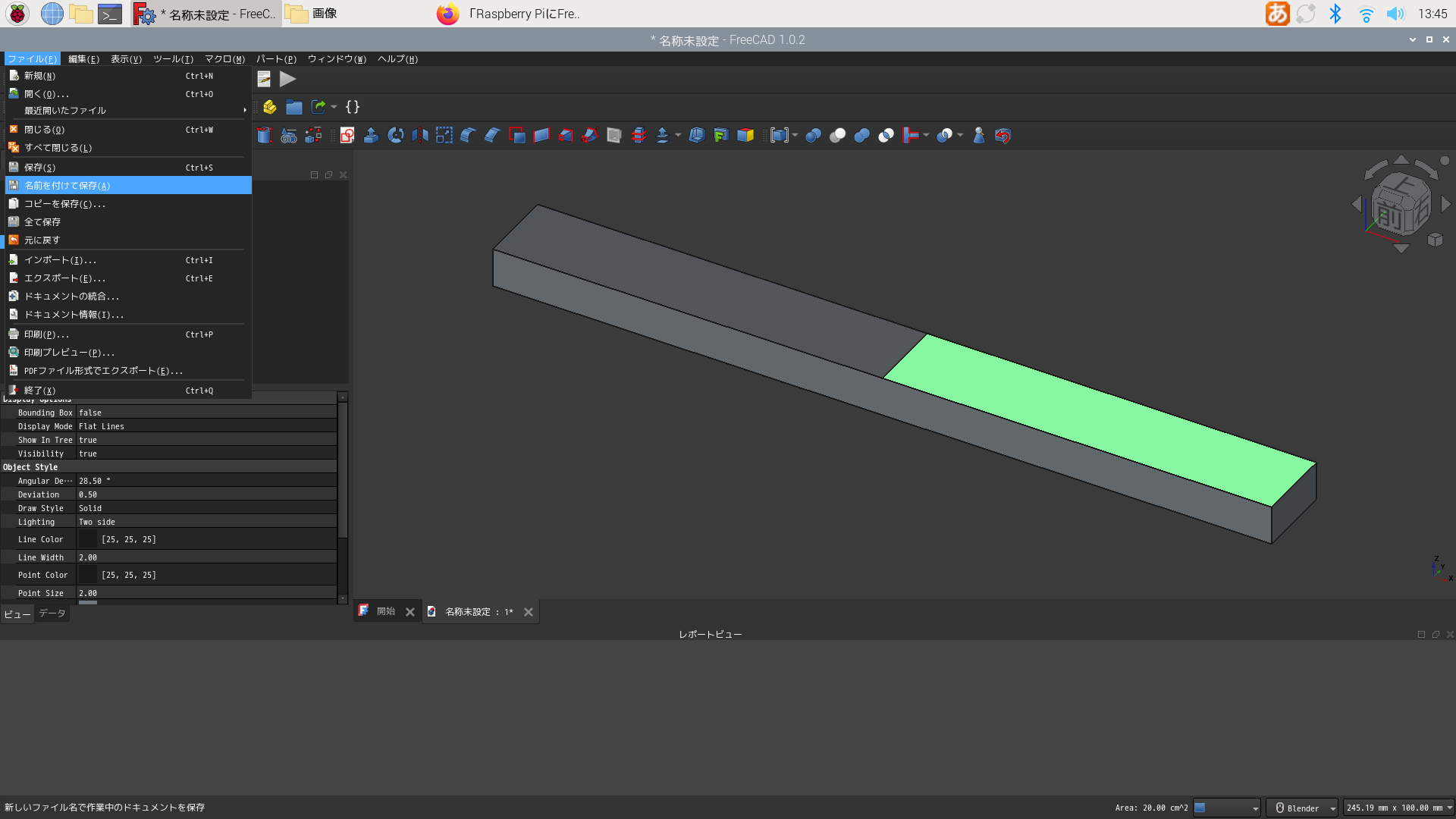Select the Revolve tool icon
Viewport: 1456px width, 819px height.
[x=395, y=136]
